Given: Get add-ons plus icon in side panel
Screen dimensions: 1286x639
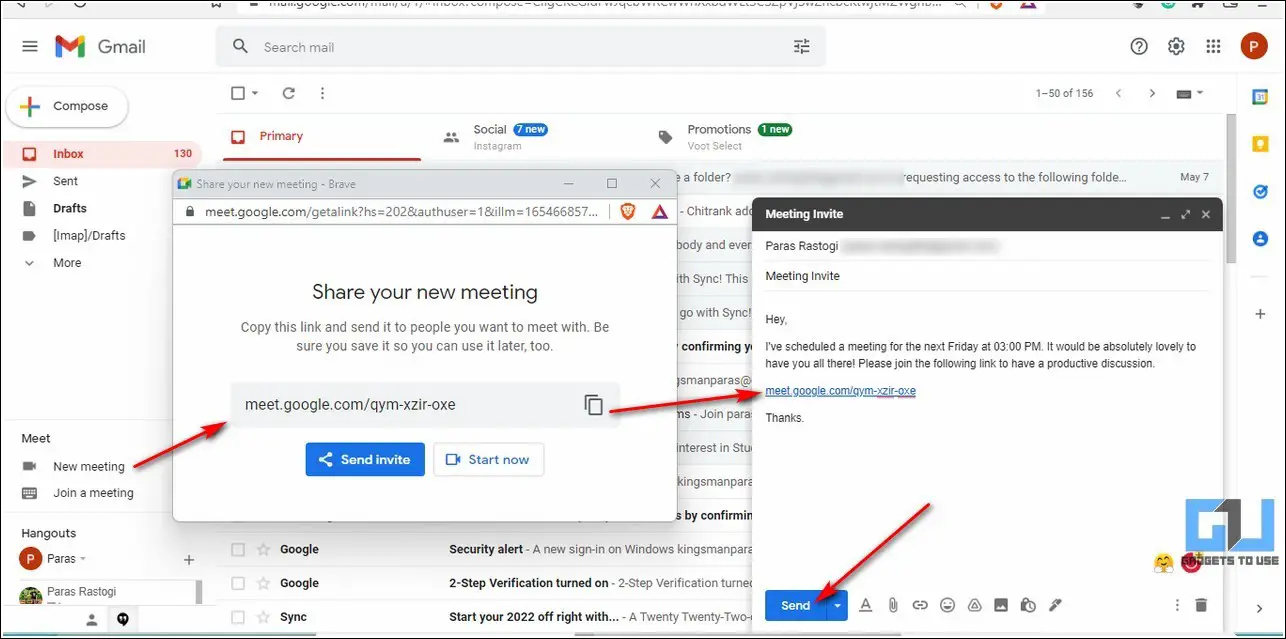Looking at the screenshot, I should click(x=1260, y=314).
